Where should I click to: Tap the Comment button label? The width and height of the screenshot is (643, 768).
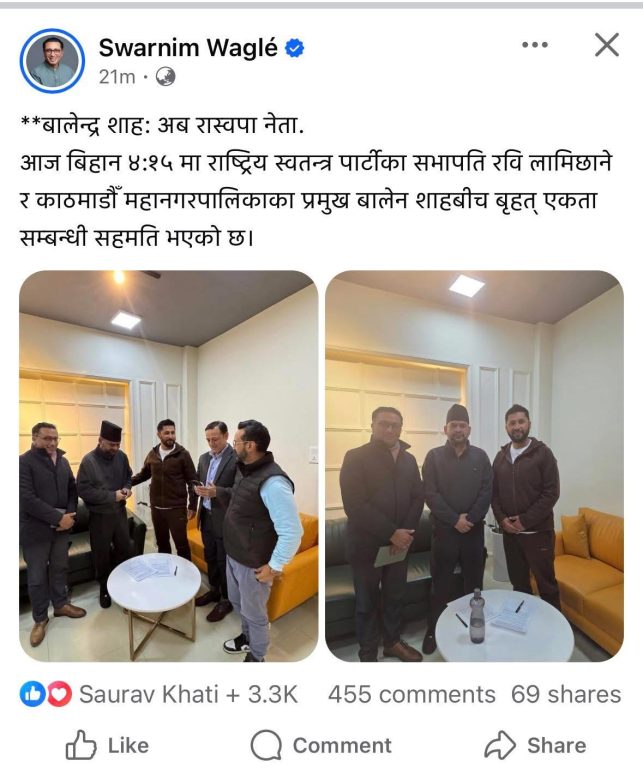[342, 745]
